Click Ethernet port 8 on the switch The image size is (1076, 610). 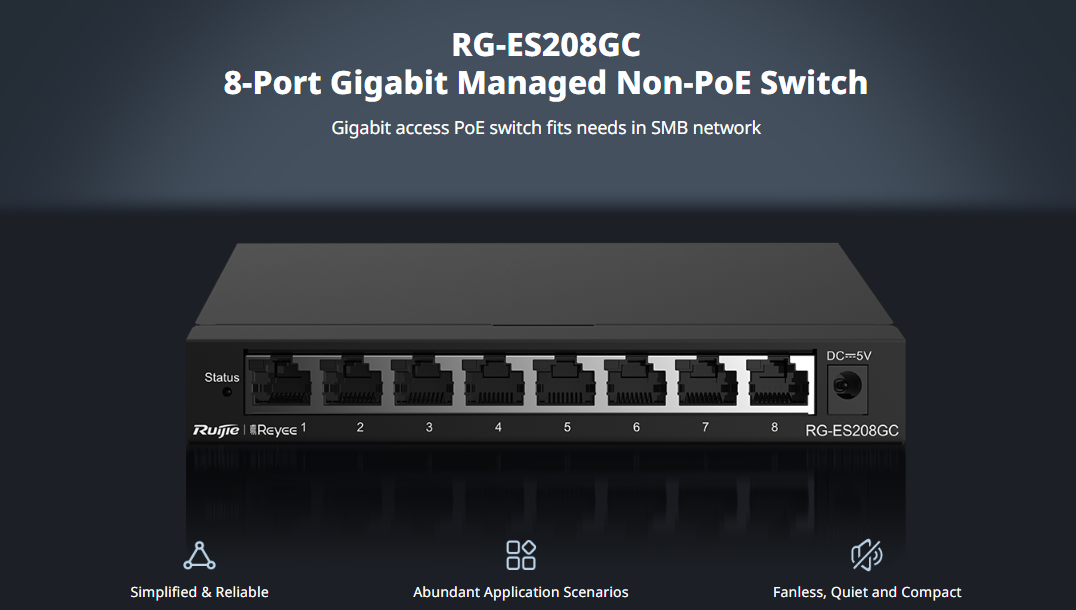[778, 382]
